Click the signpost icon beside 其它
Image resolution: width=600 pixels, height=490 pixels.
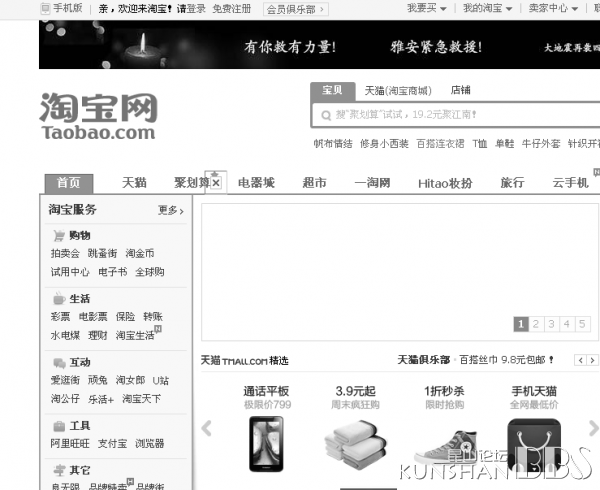click(59, 470)
